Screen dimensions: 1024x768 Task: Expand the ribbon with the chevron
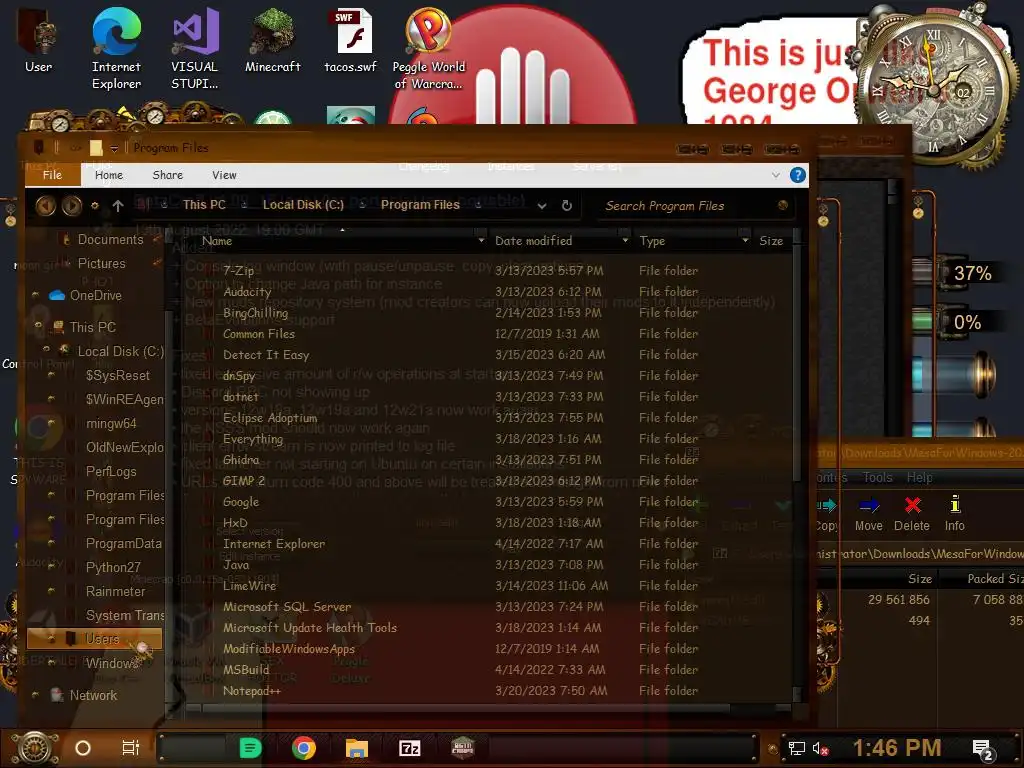tap(775, 175)
